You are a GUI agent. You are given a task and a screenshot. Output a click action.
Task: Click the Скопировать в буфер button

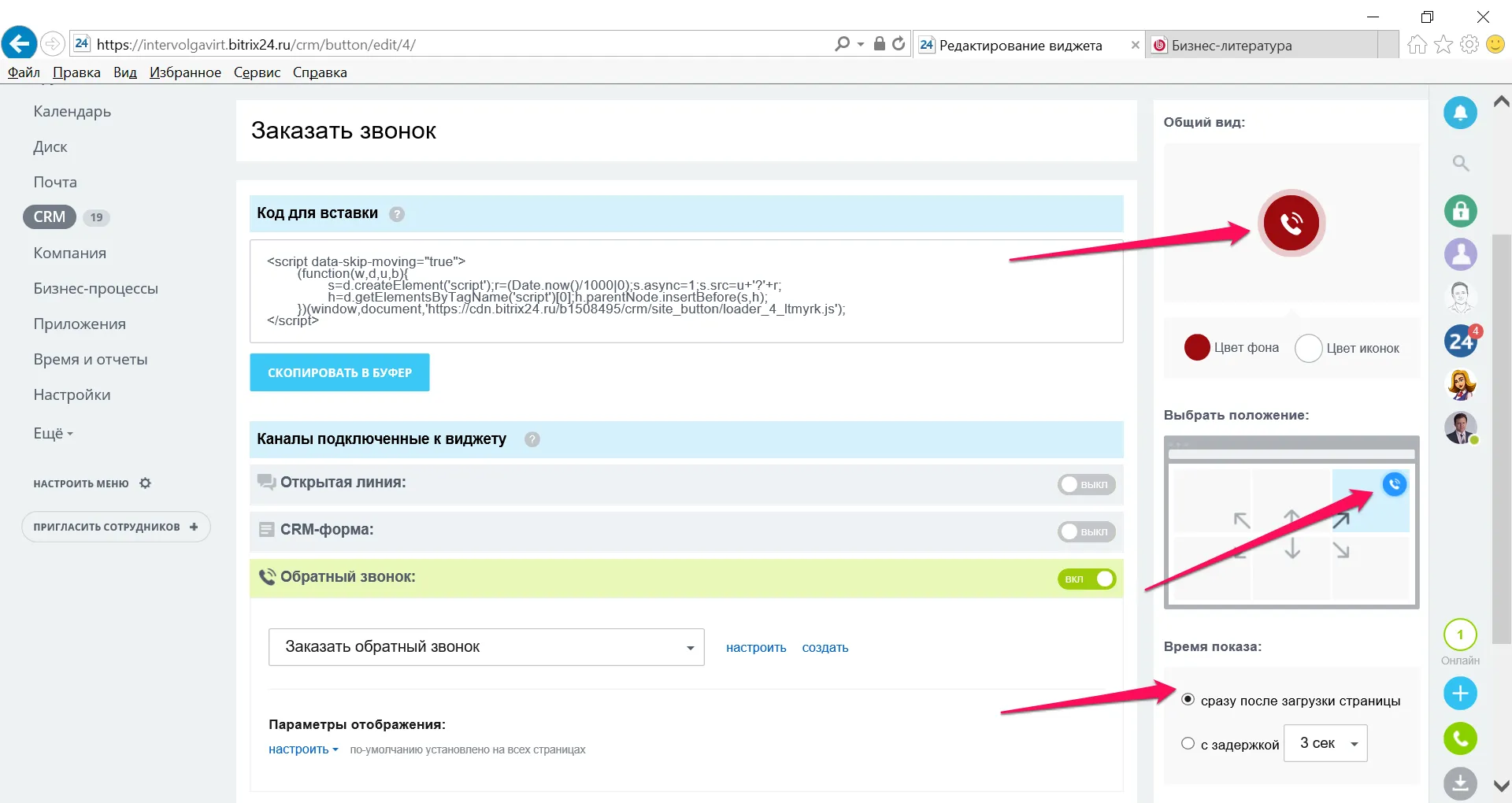[x=339, y=372]
